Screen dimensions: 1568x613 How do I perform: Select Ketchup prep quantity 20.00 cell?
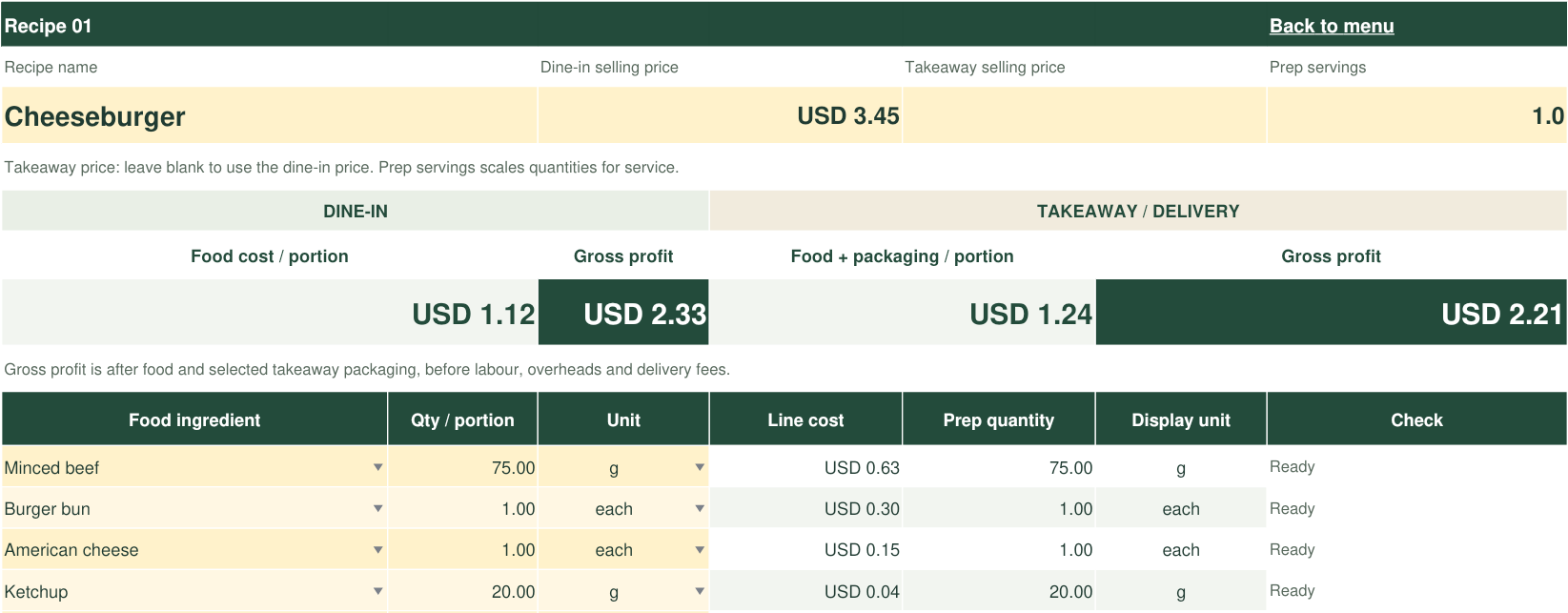tap(999, 591)
